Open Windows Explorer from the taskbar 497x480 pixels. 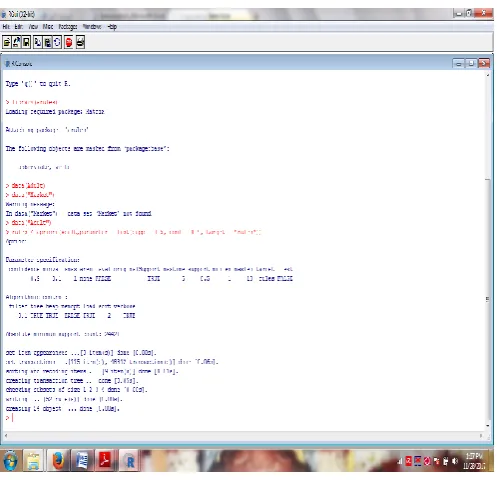[x=33, y=461]
